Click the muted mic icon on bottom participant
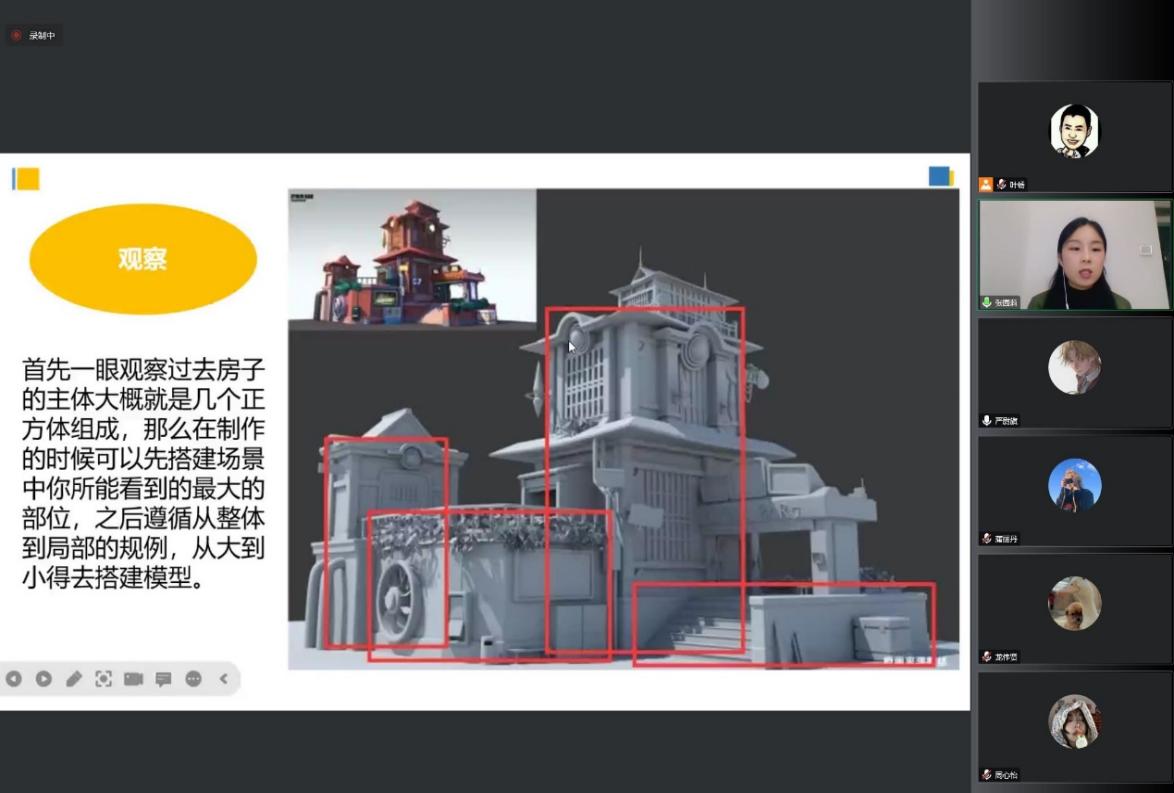The height and width of the screenshot is (793, 1174). pyautogui.click(x=987, y=774)
